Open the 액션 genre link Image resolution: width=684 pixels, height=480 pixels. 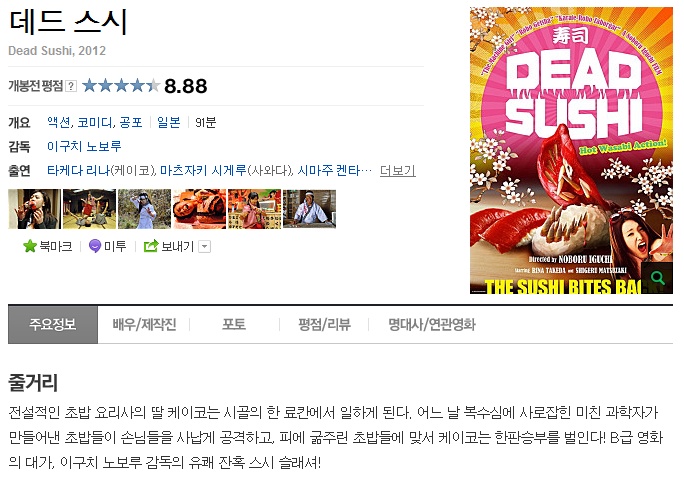tap(58, 122)
